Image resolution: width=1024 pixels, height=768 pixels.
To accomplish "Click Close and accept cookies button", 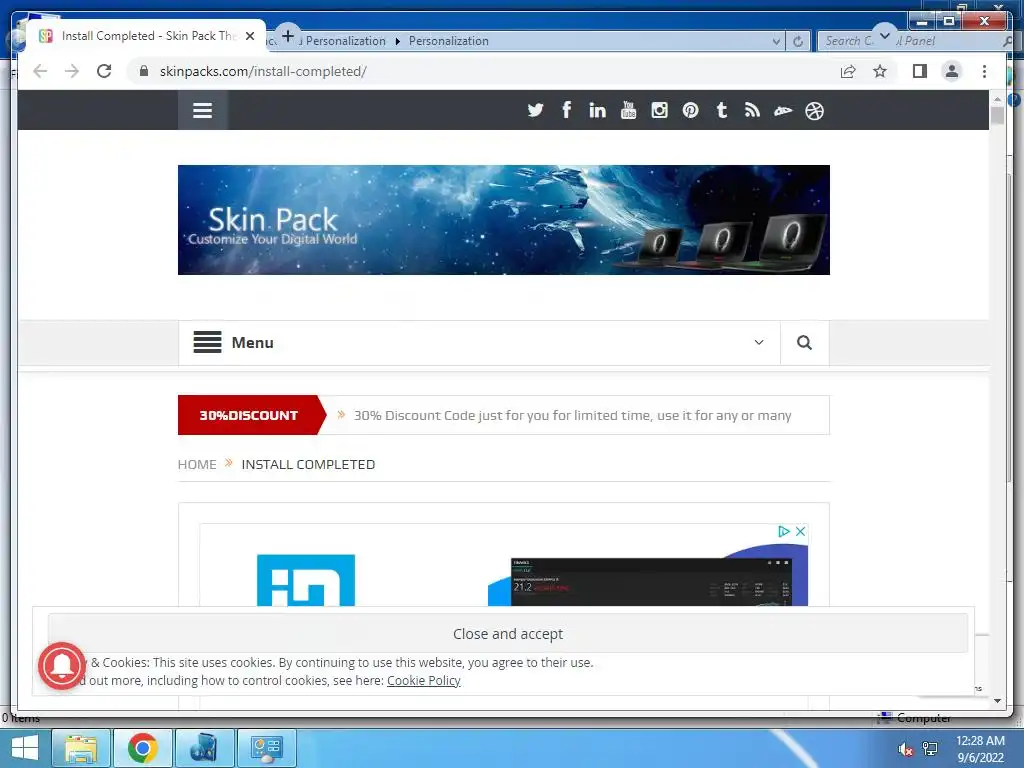I will tap(507, 633).
